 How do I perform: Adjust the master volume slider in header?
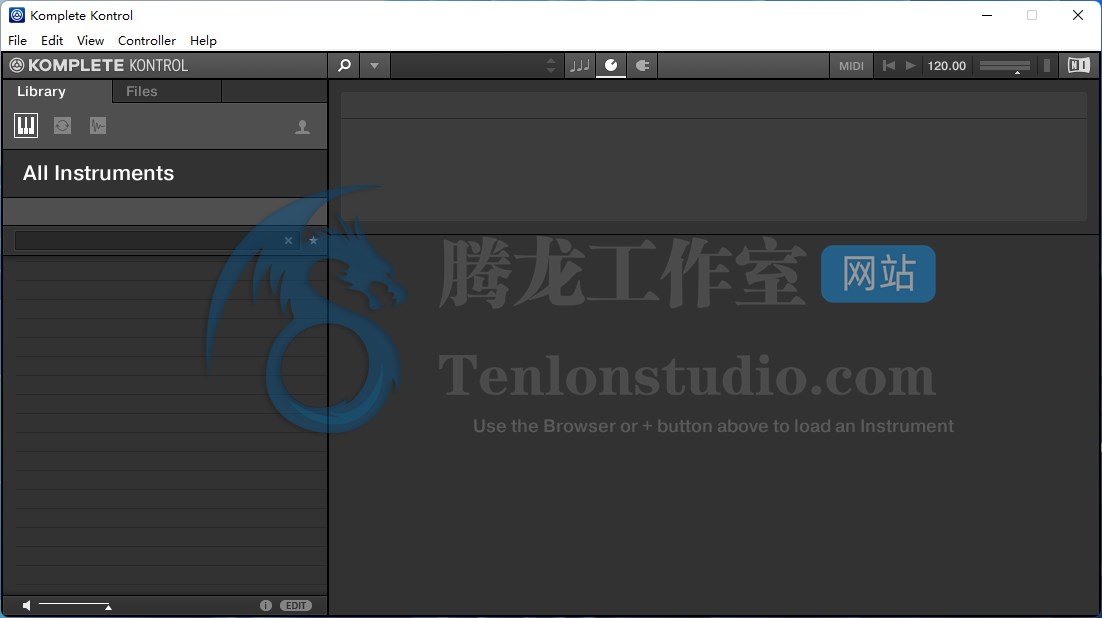[1005, 66]
